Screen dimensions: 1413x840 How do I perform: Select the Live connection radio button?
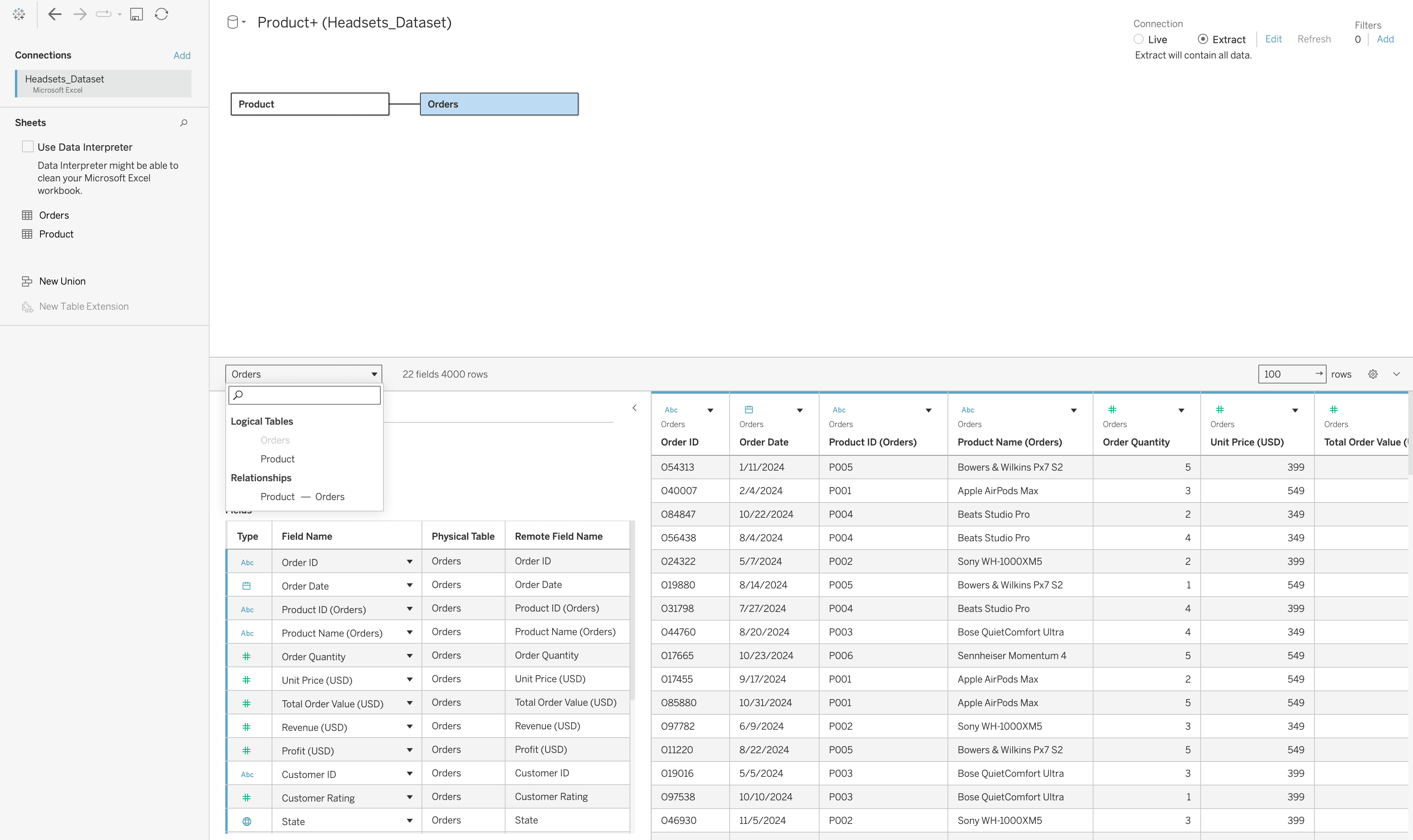(x=1139, y=39)
